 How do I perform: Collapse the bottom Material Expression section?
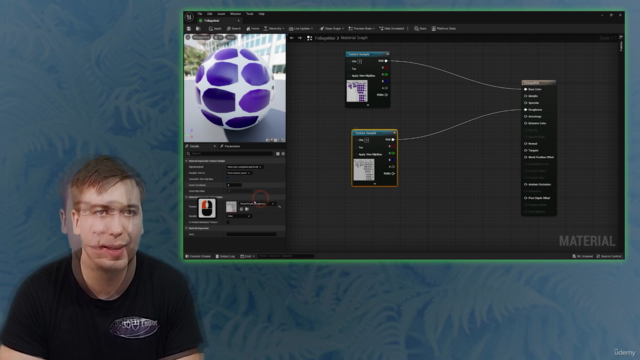pyautogui.click(x=187, y=228)
